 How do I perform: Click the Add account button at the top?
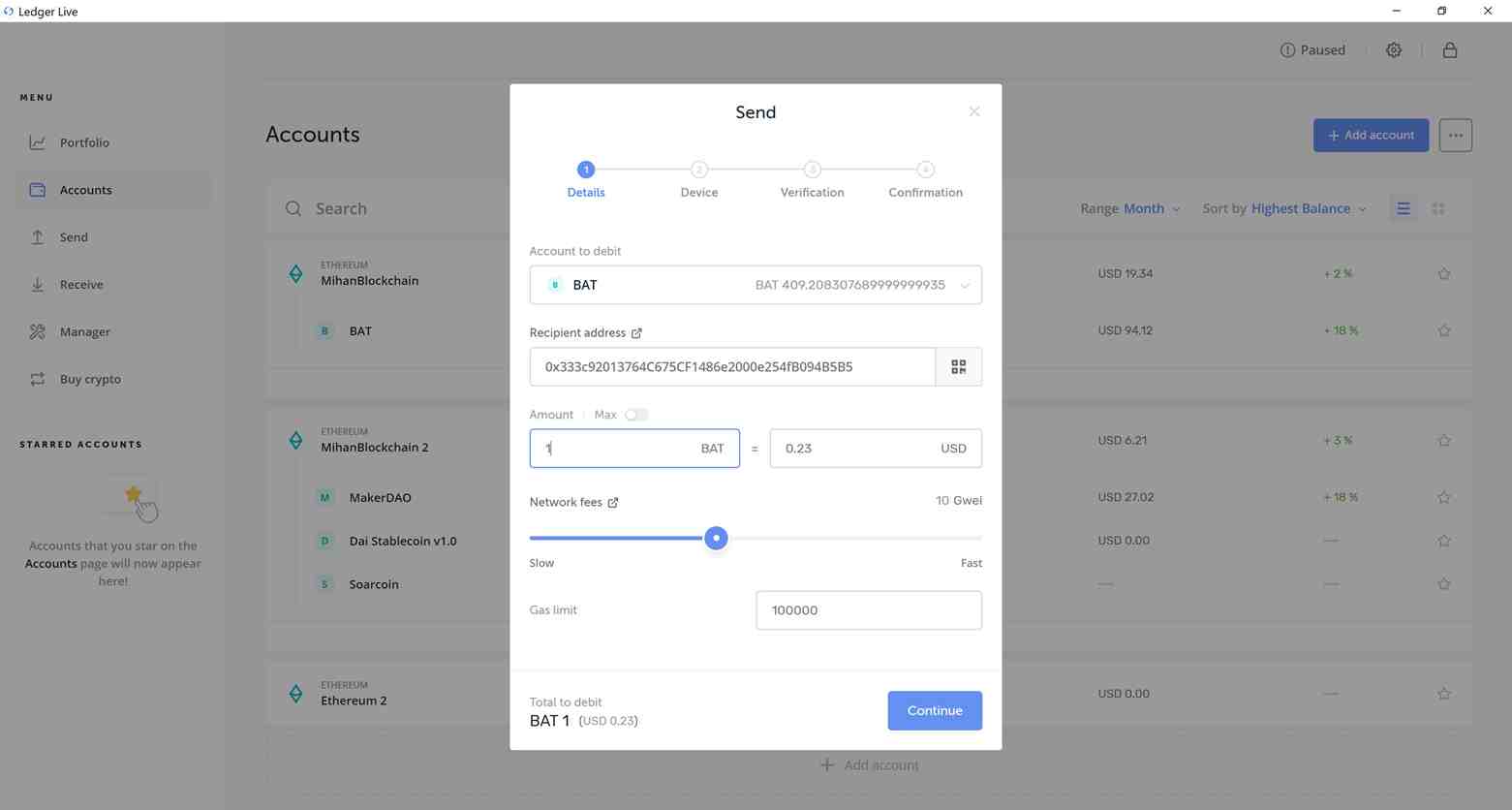pos(1371,135)
